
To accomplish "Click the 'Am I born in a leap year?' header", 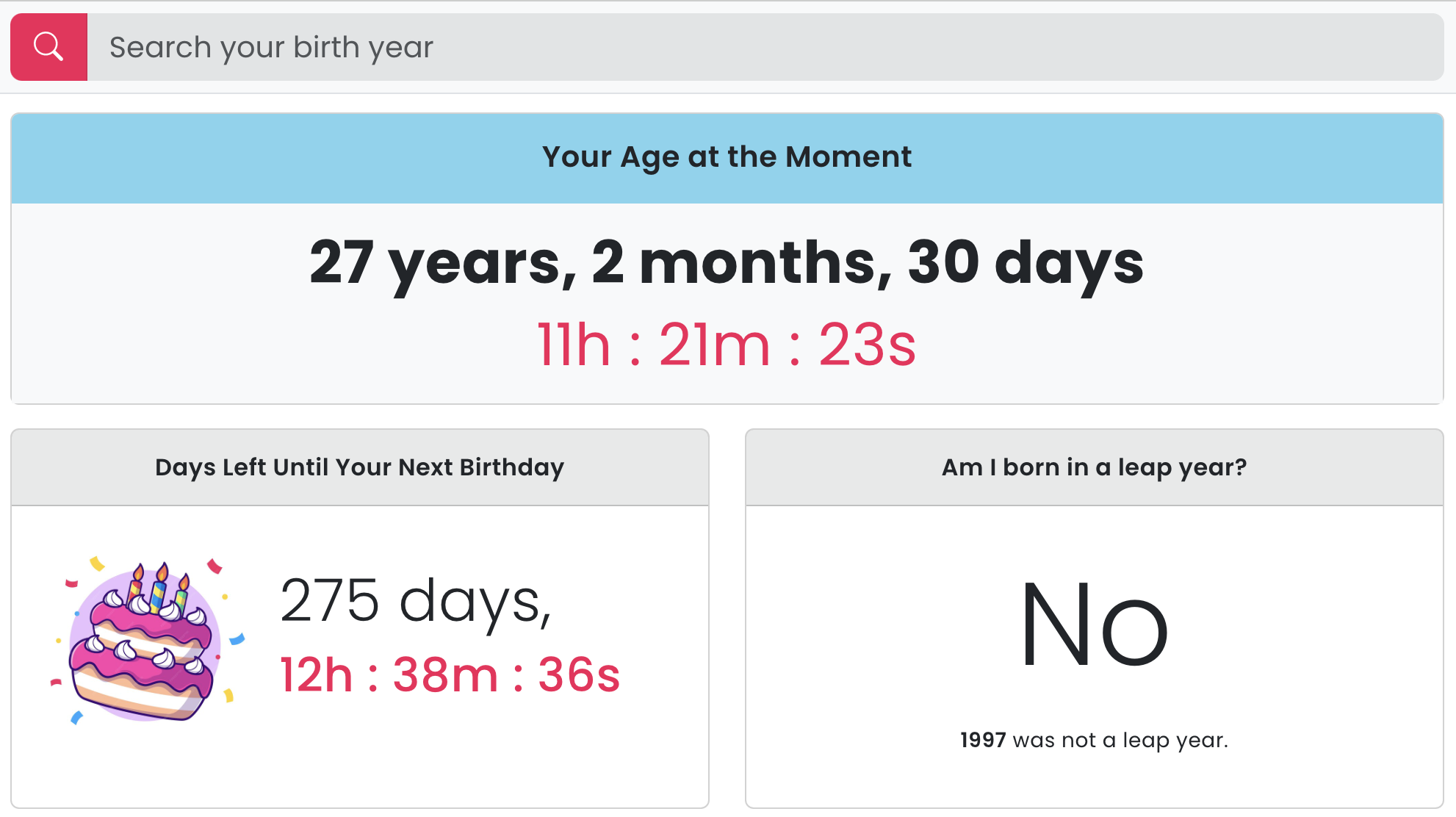I will 1095,467.
